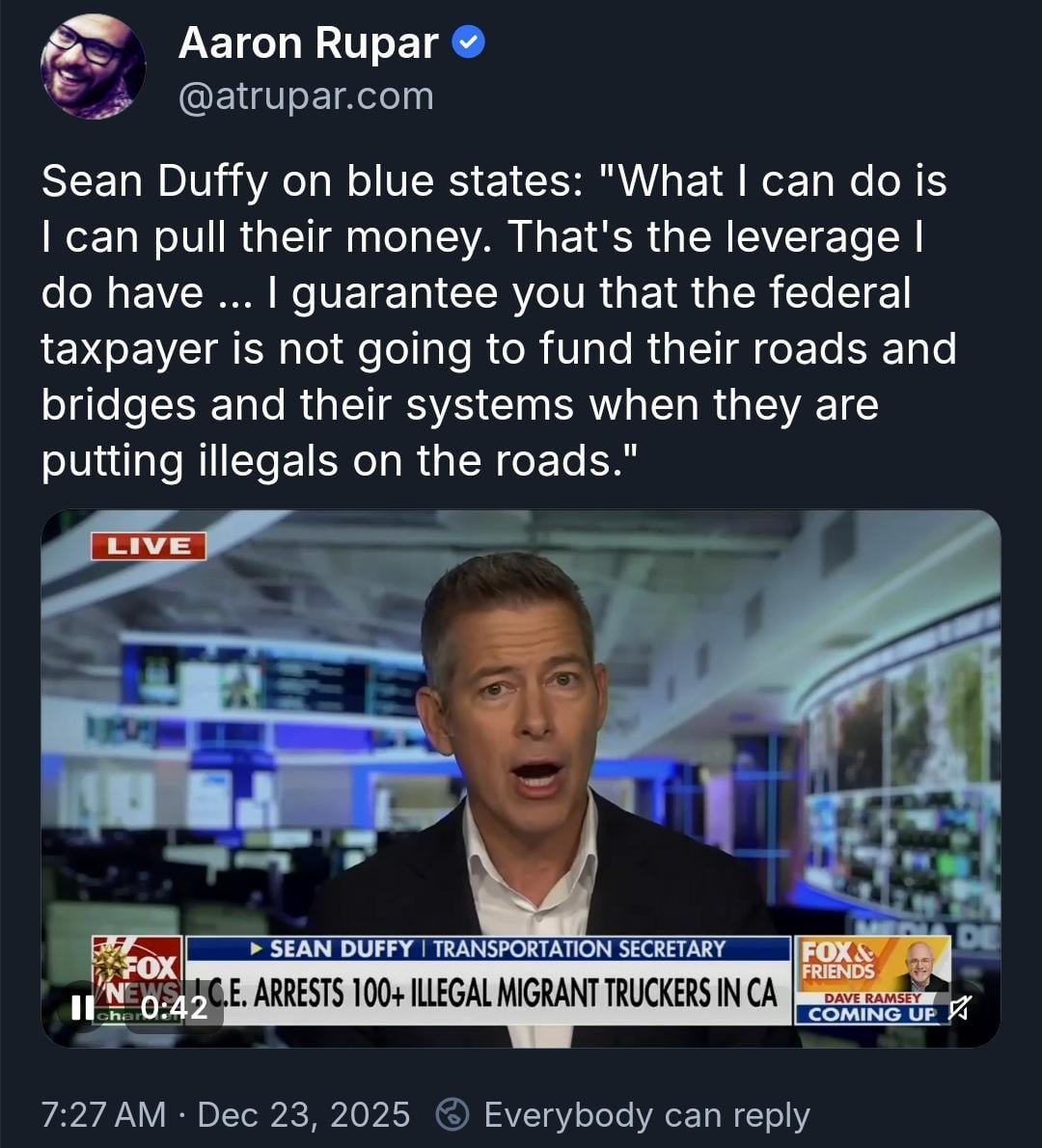Viewport: 1042px width, 1148px height.
Task: Open the Aaron Rupar display name link
Action: [309, 42]
